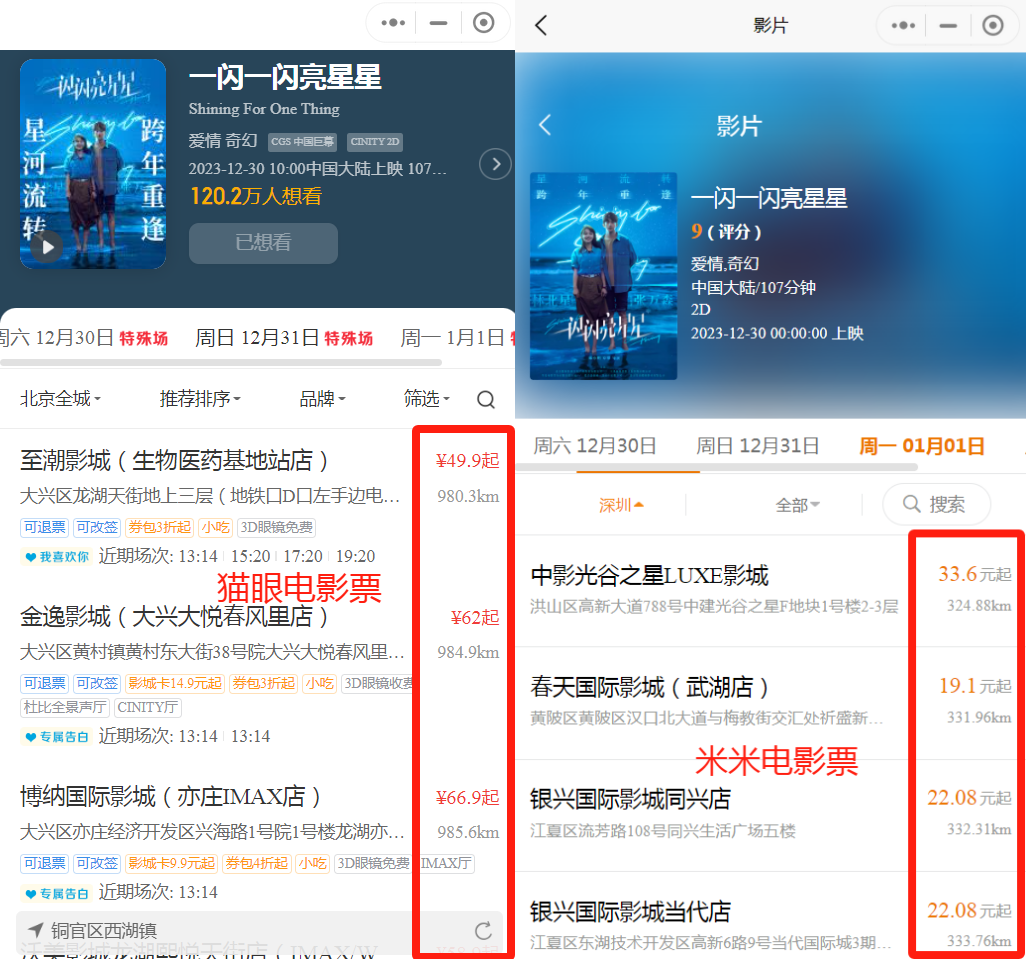This screenshot has width=1026, height=959.
Task: Click the 杜比全景声厅 tag
Action: (65, 707)
